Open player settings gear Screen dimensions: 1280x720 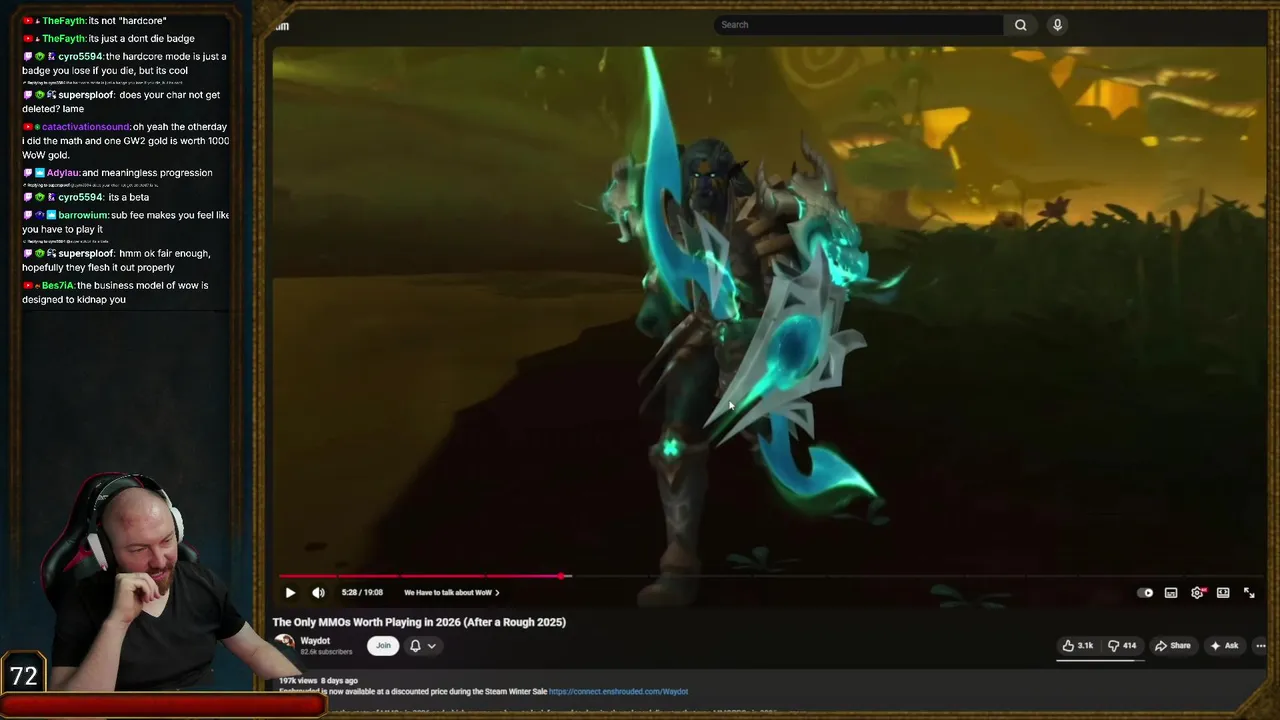(x=1197, y=593)
